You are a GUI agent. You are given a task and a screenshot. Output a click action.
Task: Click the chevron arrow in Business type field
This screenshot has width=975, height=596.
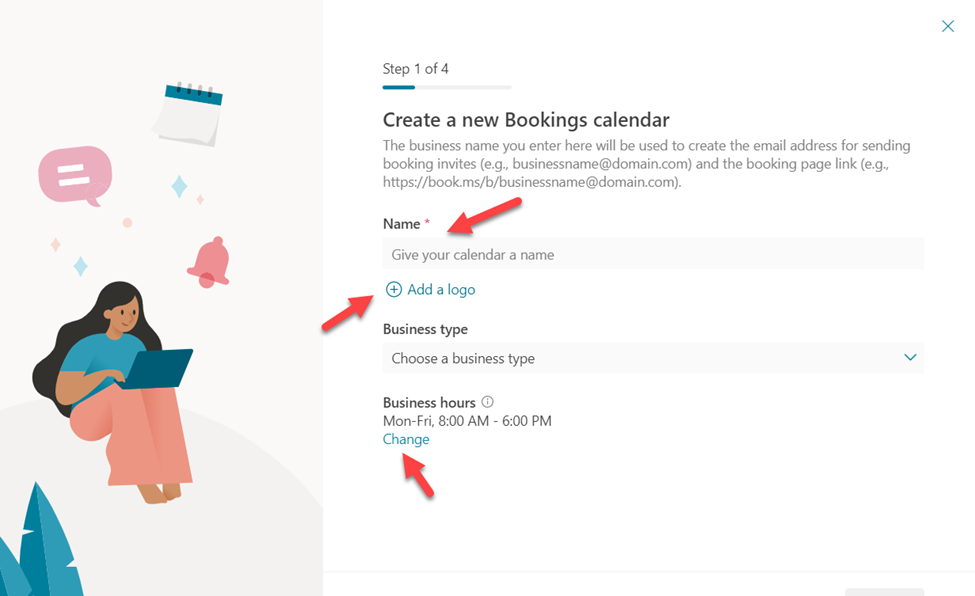[910, 358]
